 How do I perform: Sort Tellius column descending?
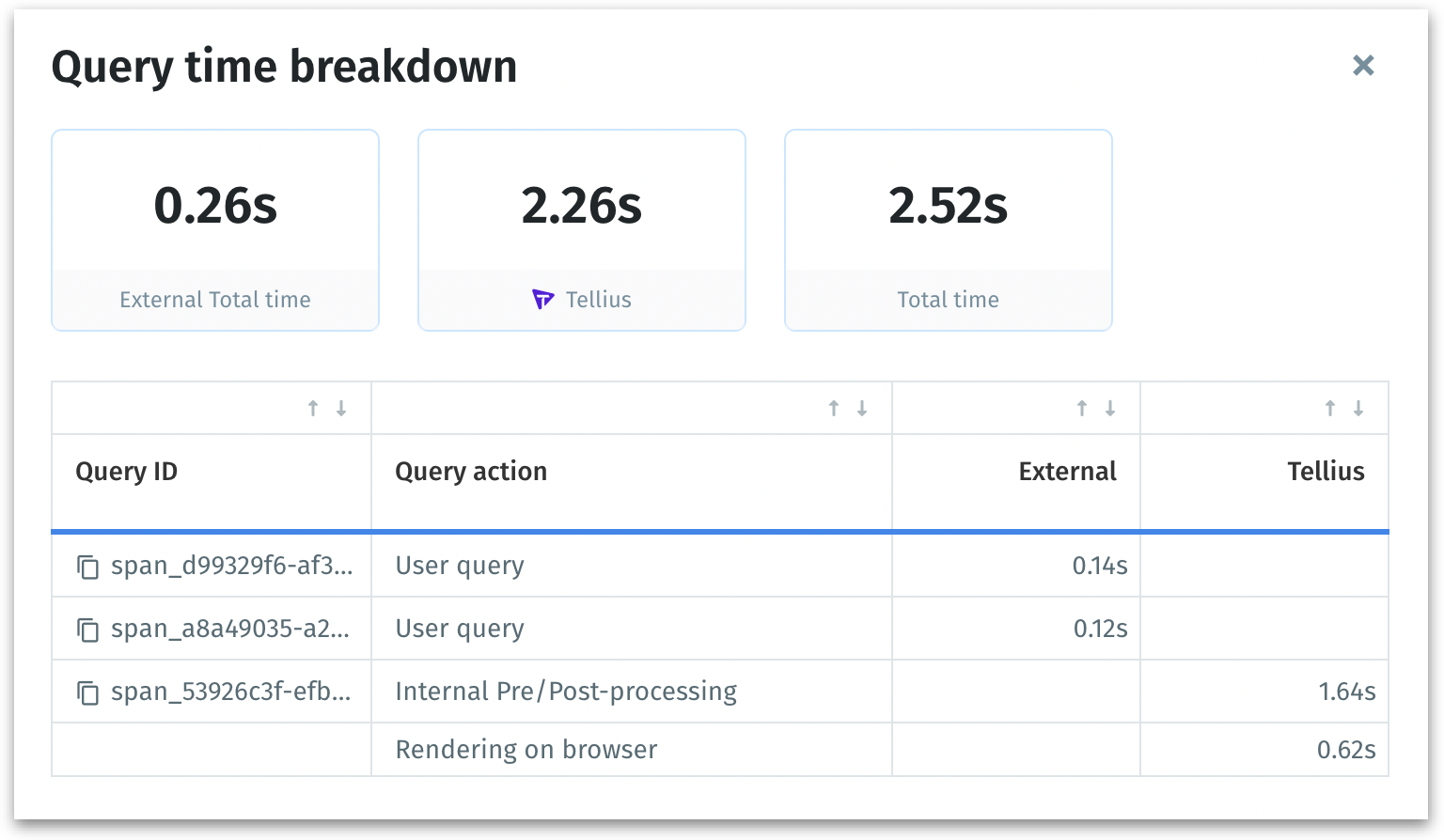[x=1358, y=408]
